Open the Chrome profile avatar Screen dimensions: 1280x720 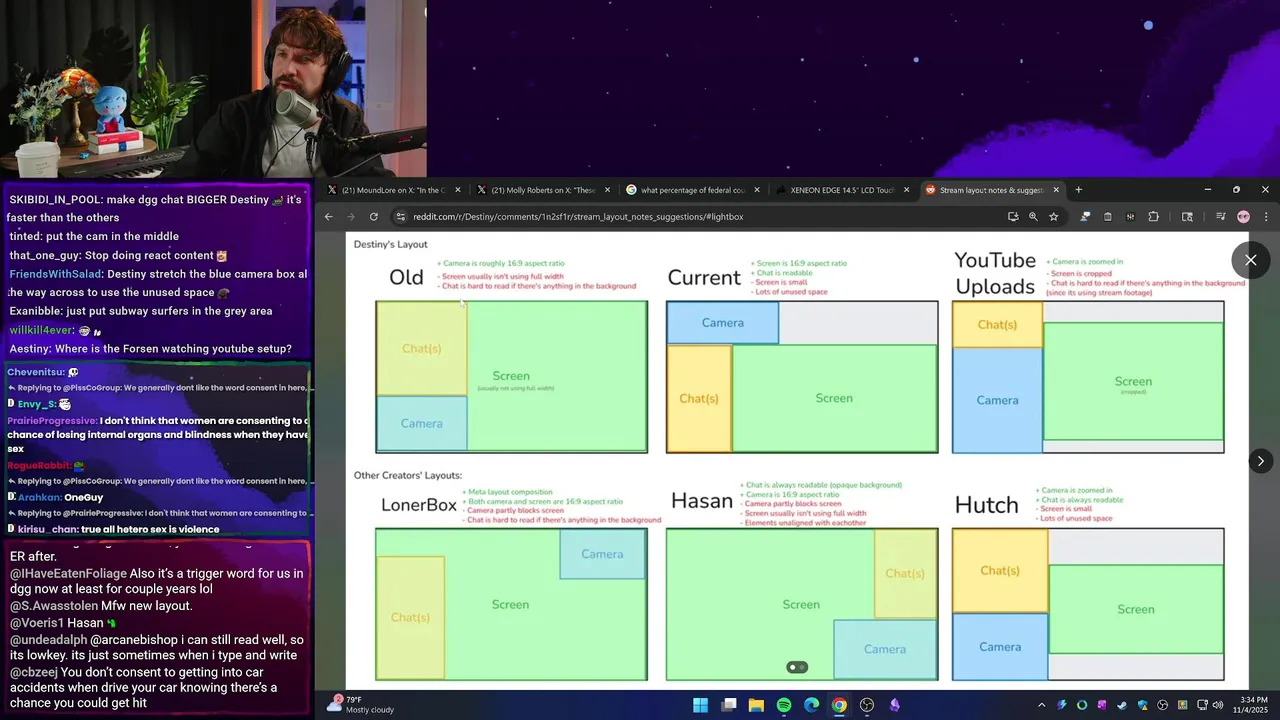coord(1243,216)
